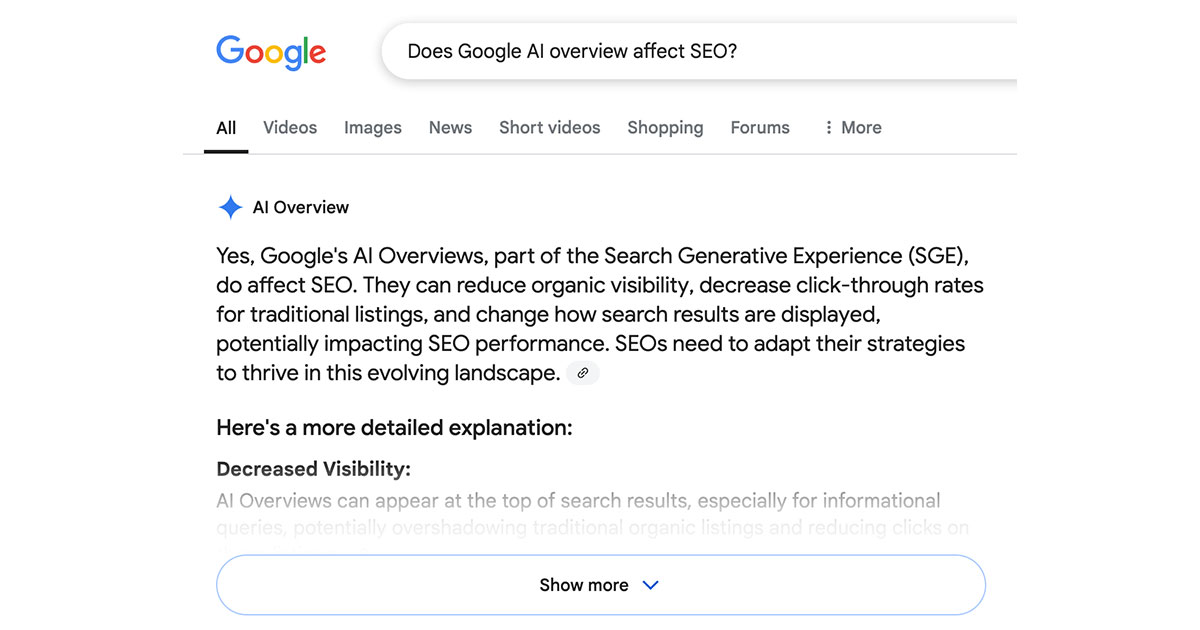Click the three-dot icon beside More
1200x630 pixels.
point(828,128)
